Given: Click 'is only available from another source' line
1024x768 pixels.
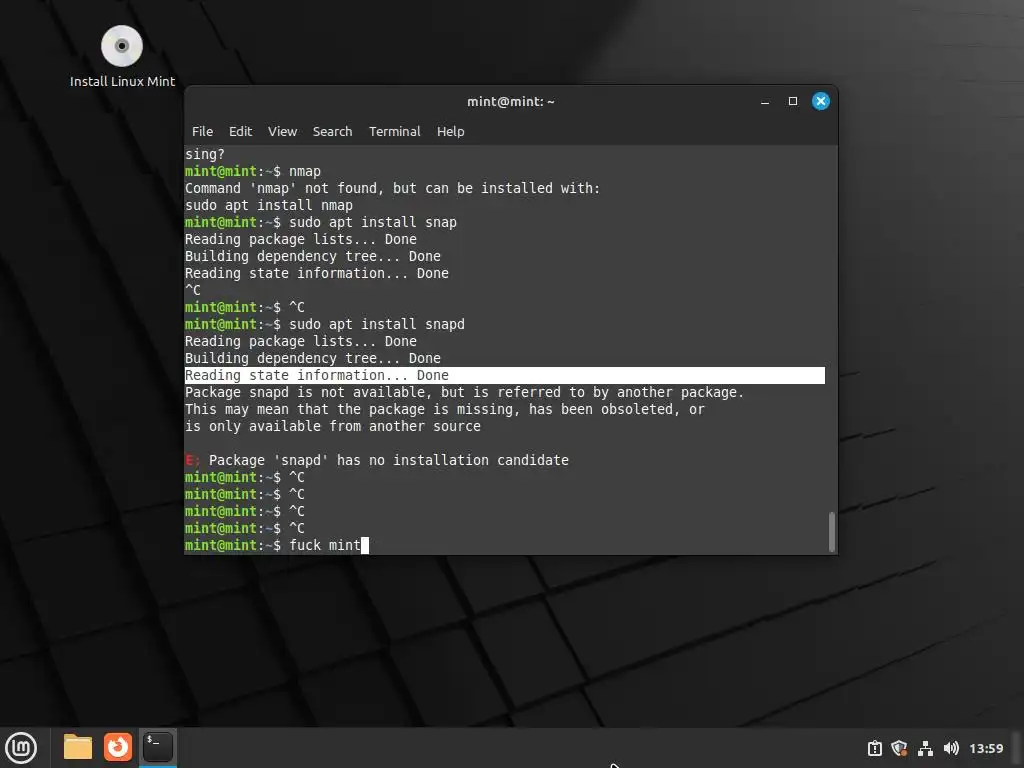Looking at the screenshot, I should 332,426.
